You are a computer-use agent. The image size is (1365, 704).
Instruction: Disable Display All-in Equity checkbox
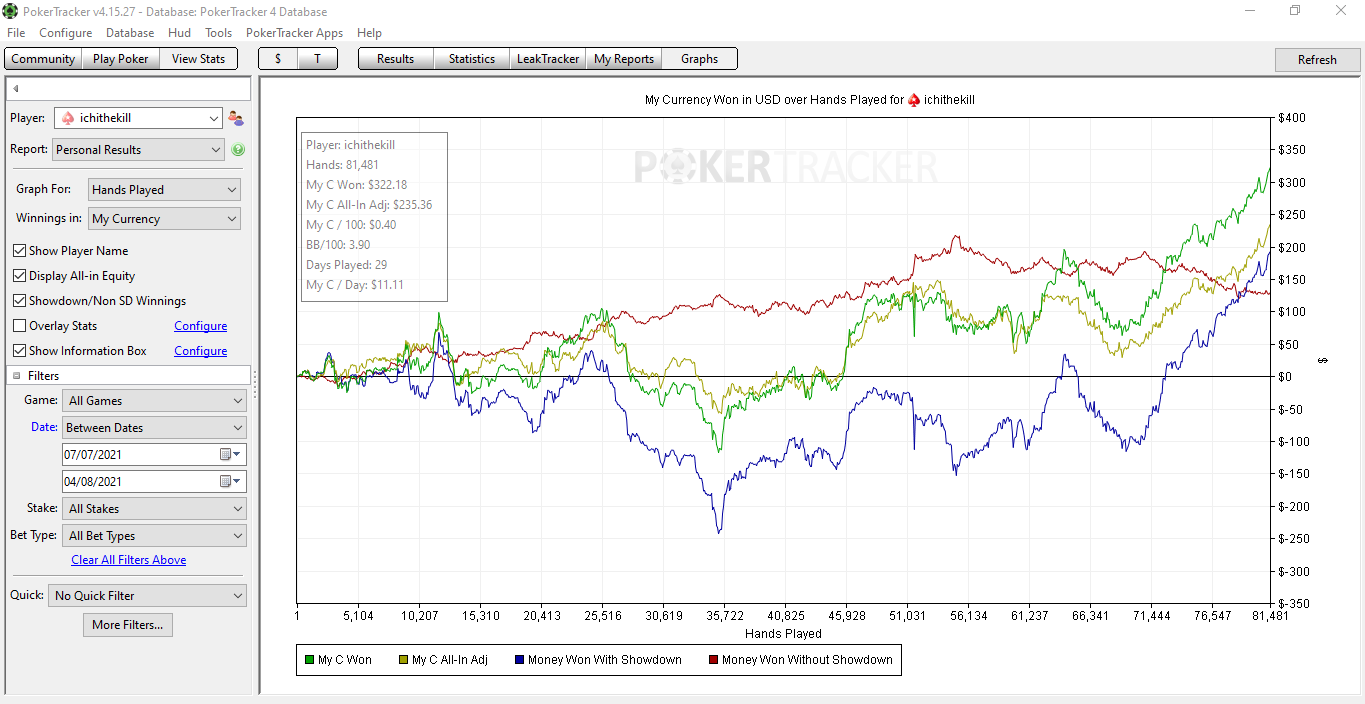click(x=19, y=276)
